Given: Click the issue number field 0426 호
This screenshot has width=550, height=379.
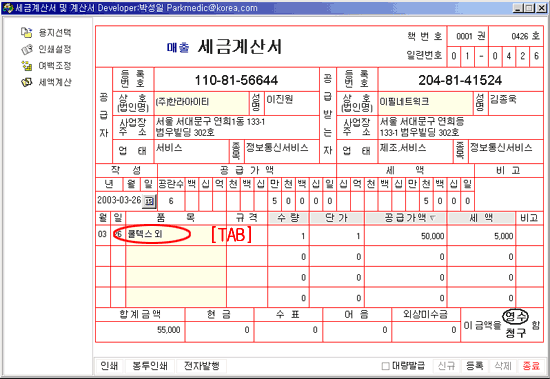Looking at the screenshot, I should tap(516, 36).
